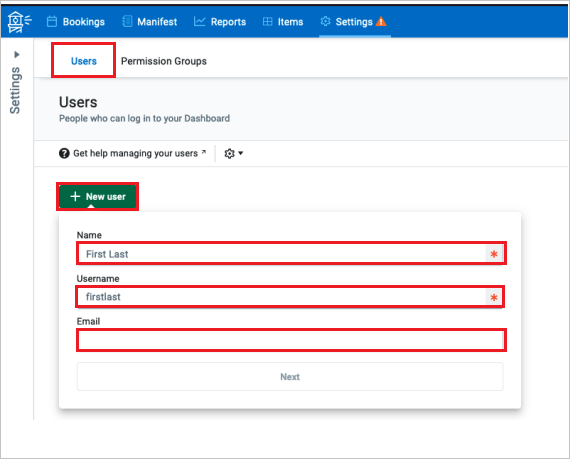Screen dimensions: 570x459
Task: Open the dropdown caret beside gear icon
Action: 240,153
